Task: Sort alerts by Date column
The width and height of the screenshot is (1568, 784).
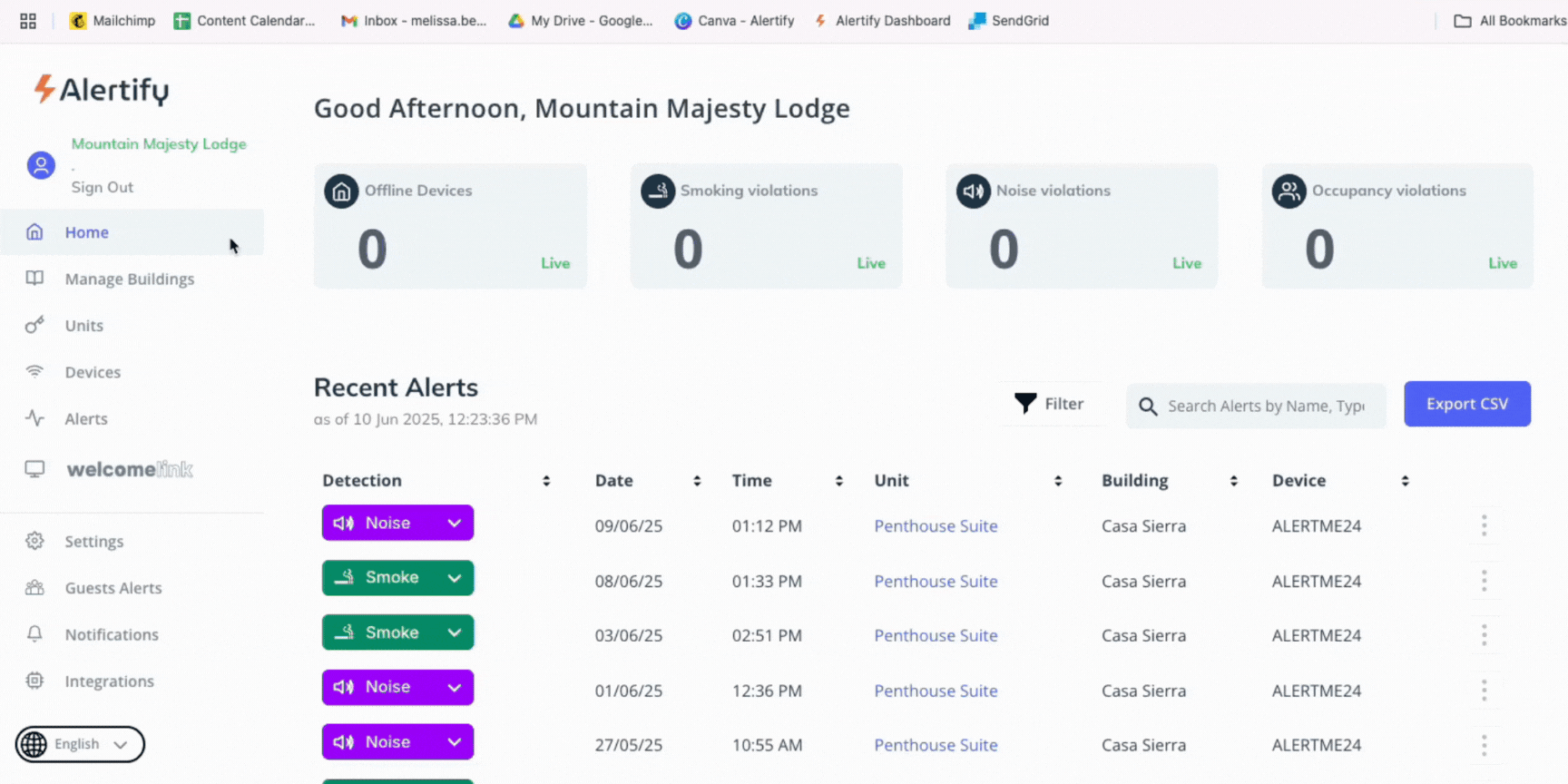Action: click(x=697, y=481)
